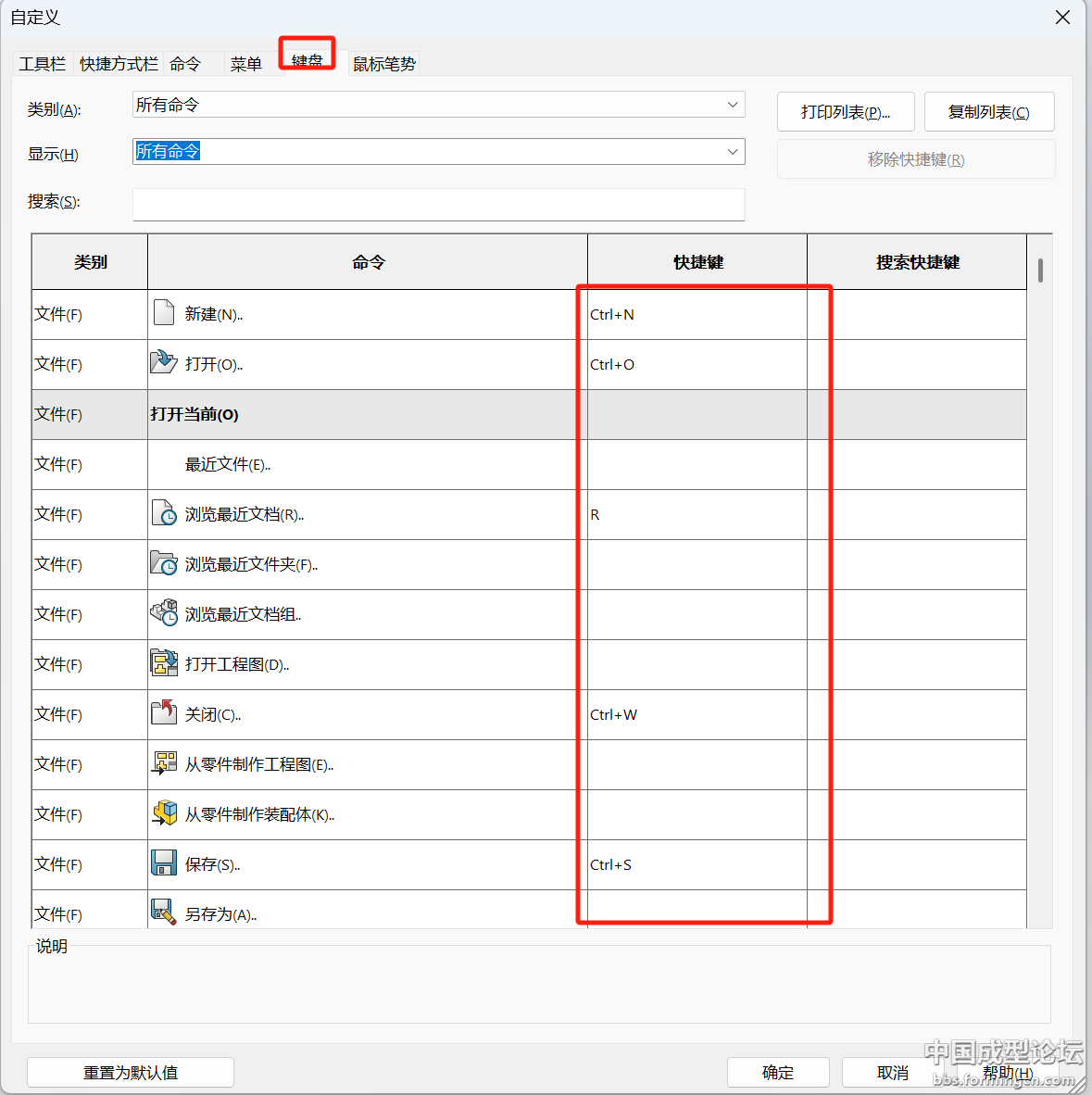Image resolution: width=1092 pixels, height=1095 pixels.
Task: Click the 新建(N) new document icon
Action: pyautogui.click(x=164, y=312)
